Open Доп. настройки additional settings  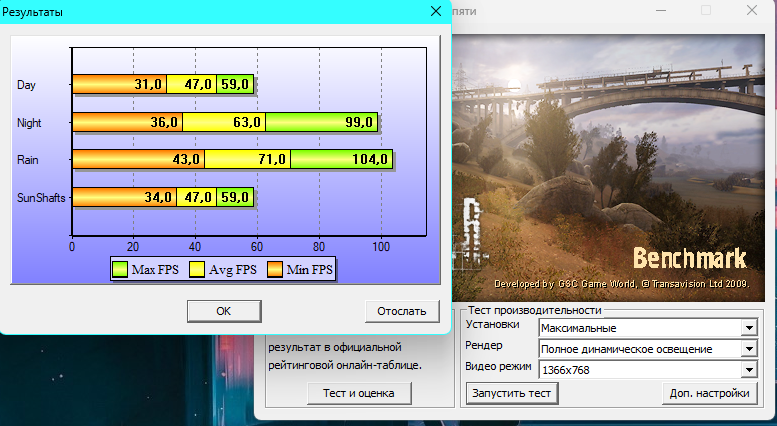point(709,393)
